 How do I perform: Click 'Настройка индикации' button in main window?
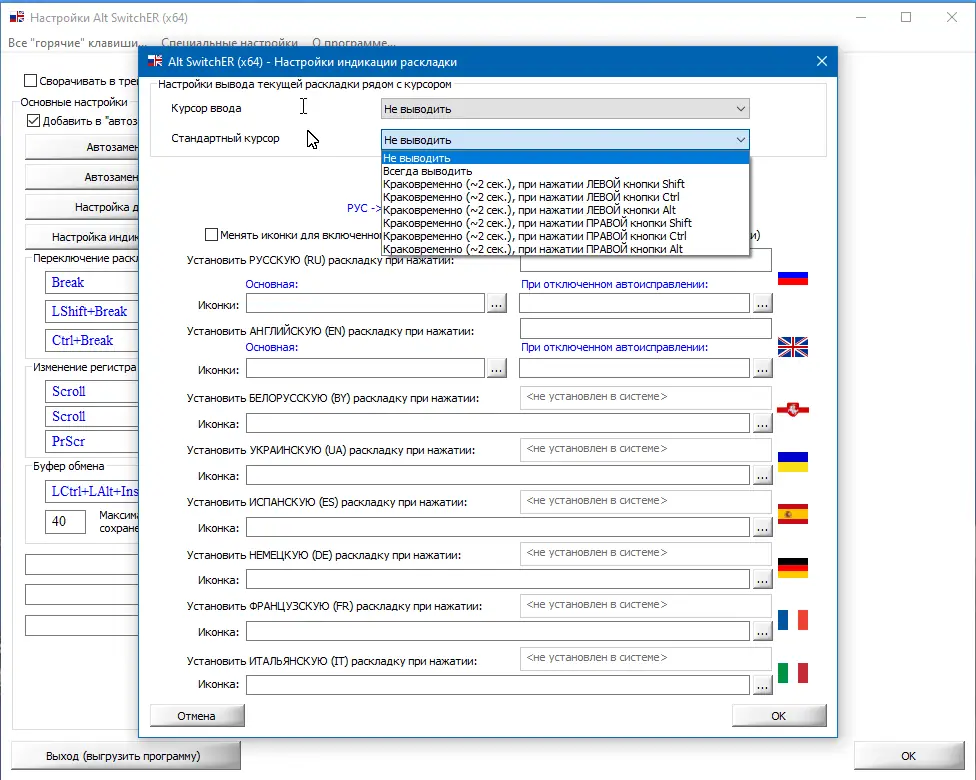point(82,237)
